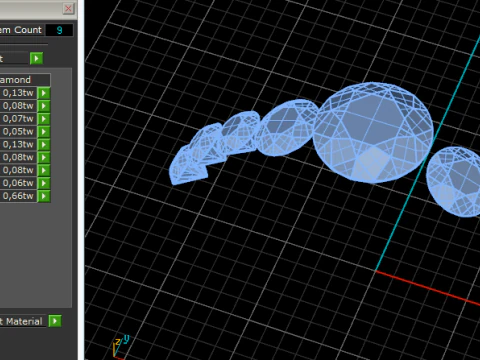The image size is (480, 360).
Task: Click green arrow of 0,08tw row just above 0,06tw
Action: (x=44, y=170)
